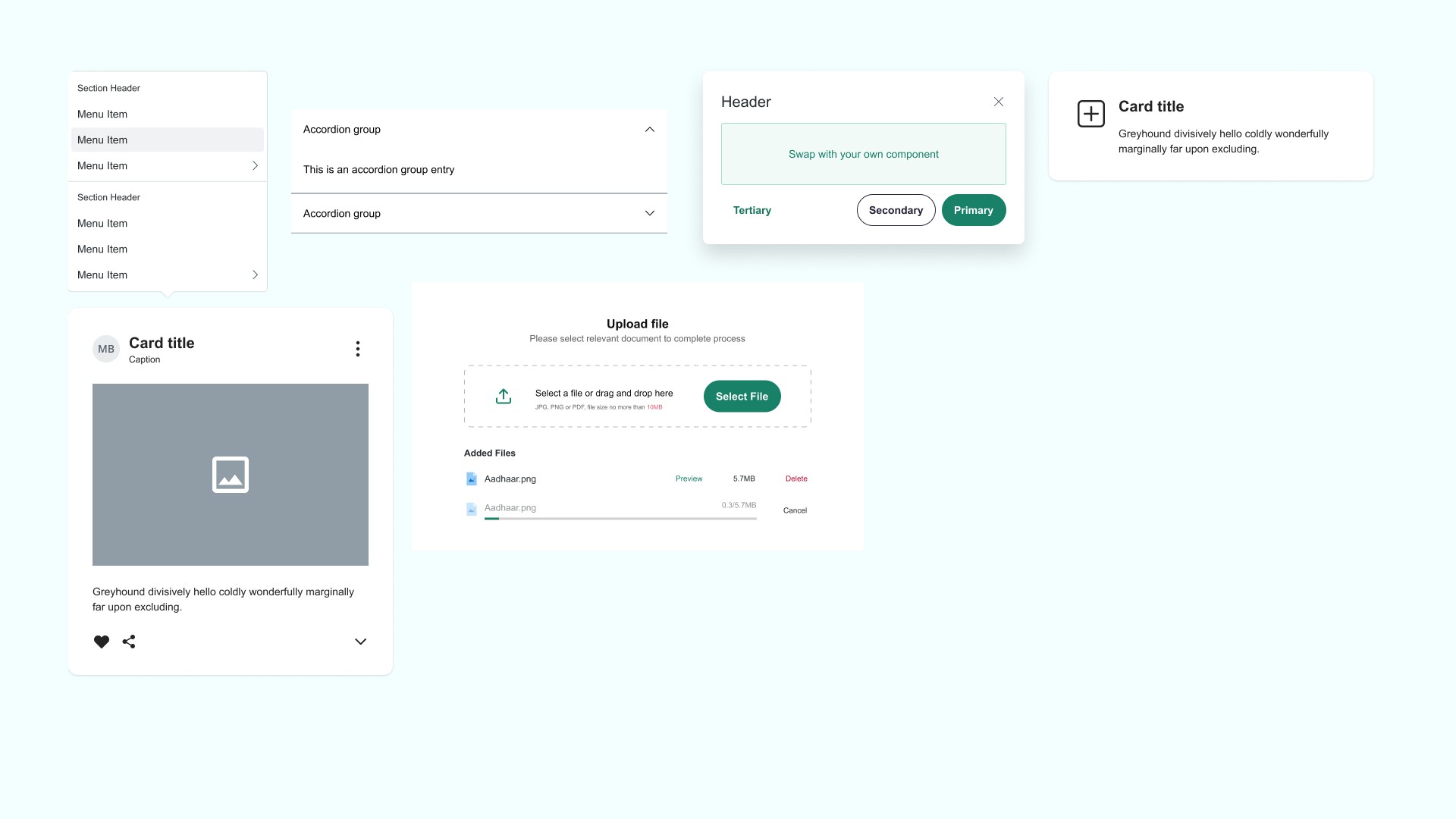Open the three-dot card options menu

click(x=358, y=349)
